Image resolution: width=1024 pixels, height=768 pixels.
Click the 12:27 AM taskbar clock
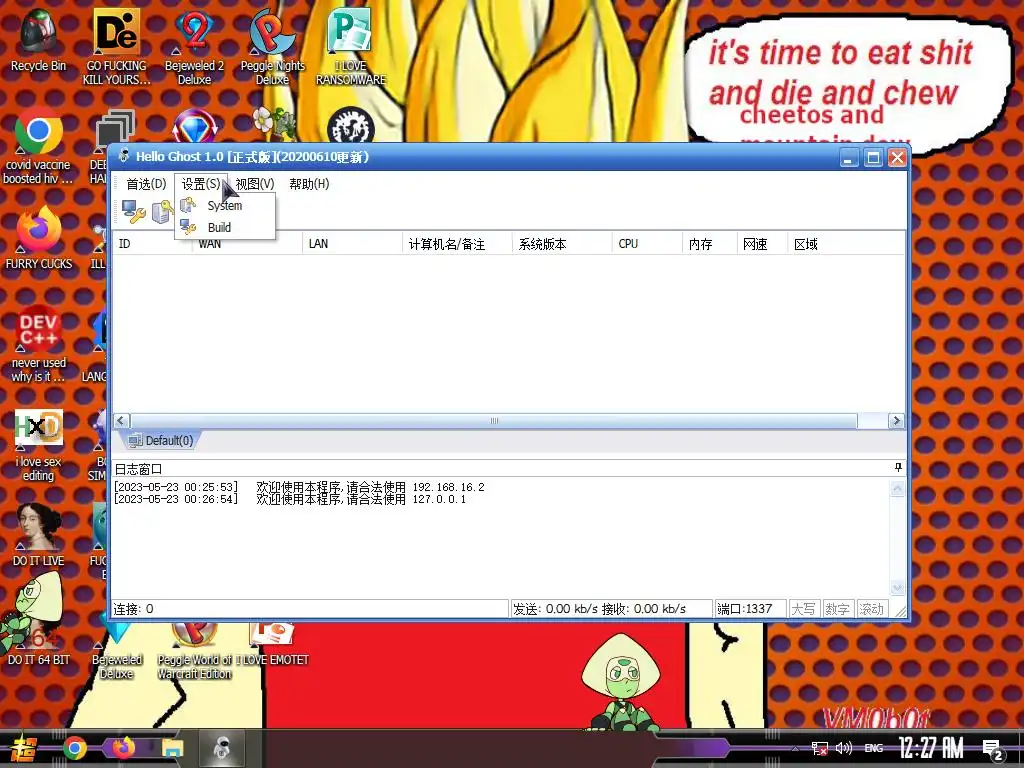pyautogui.click(x=931, y=748)
